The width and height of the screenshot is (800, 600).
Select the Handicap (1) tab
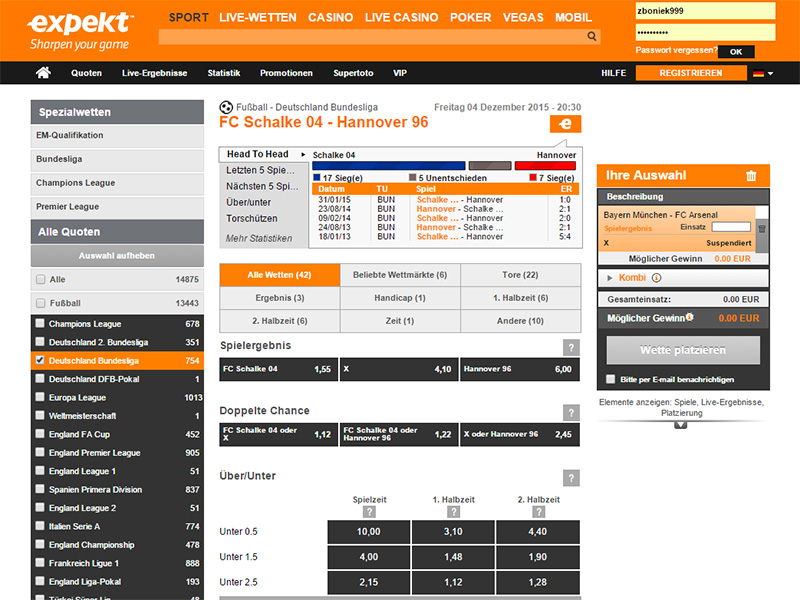(x=400, y=298)
